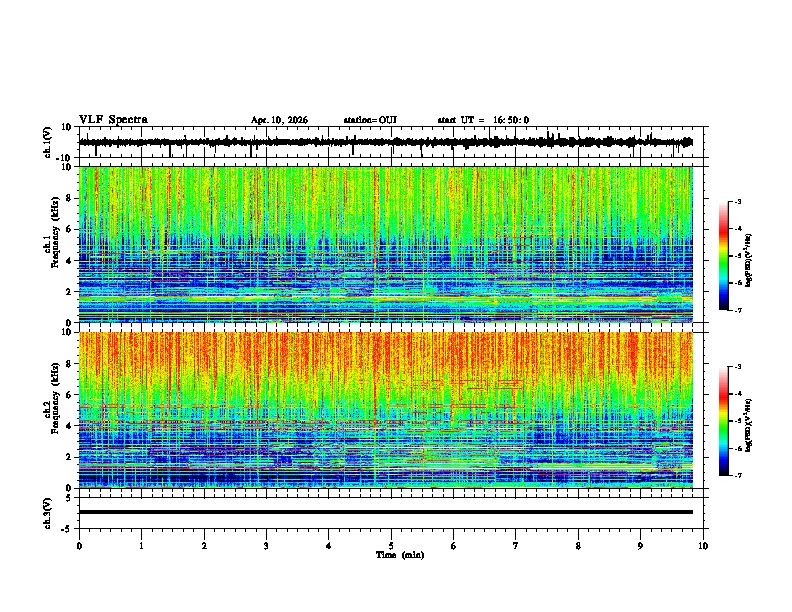Click the "-7" value on the ch.2 color scale
Screen dimensions: 792x612
tap(738, 476)
